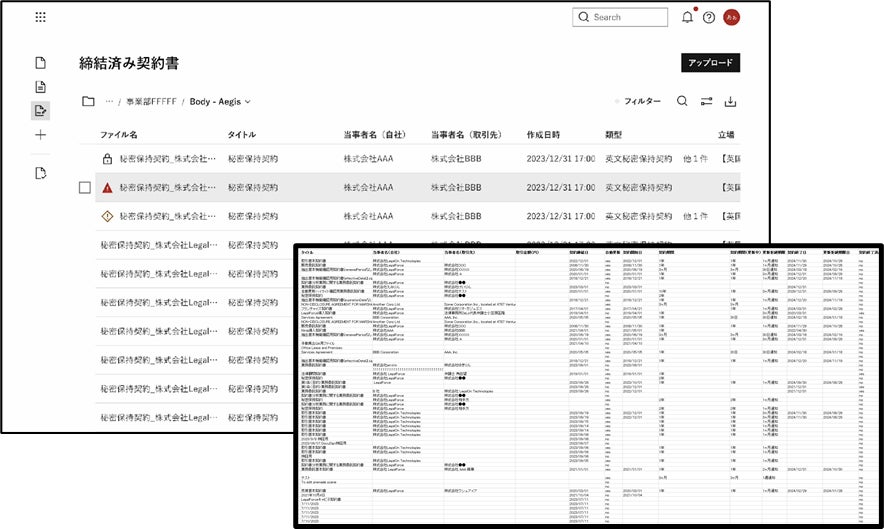884x529 pixels.
Task: Sort by 類型 column header
Action: point(613,135)
